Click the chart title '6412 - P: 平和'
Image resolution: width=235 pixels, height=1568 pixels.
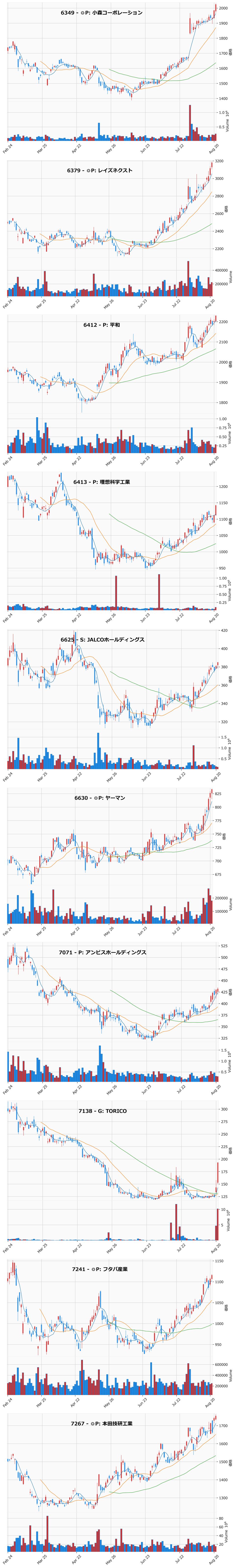coord(102,325)
